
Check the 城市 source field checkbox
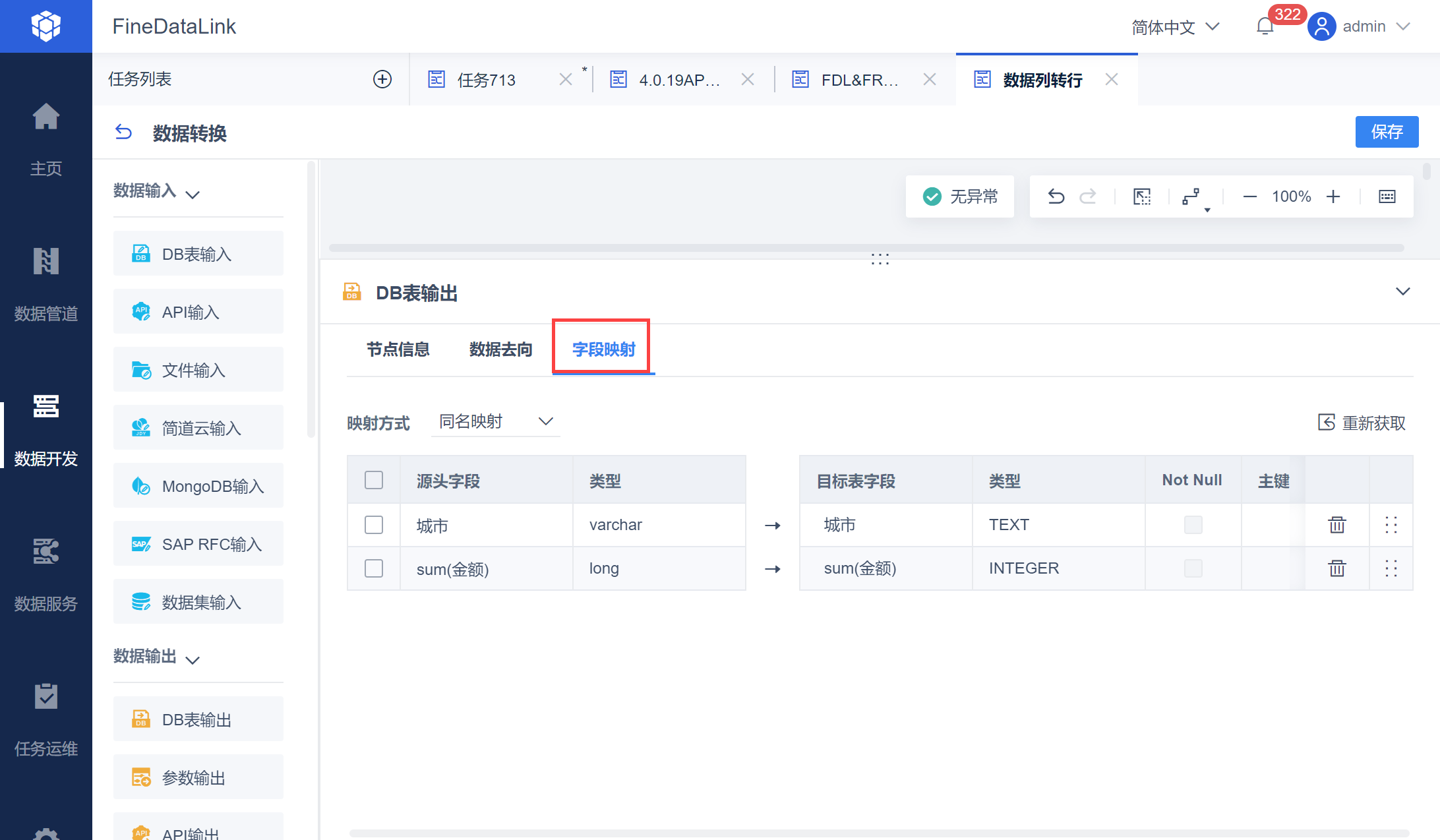(x=374, y=525)
